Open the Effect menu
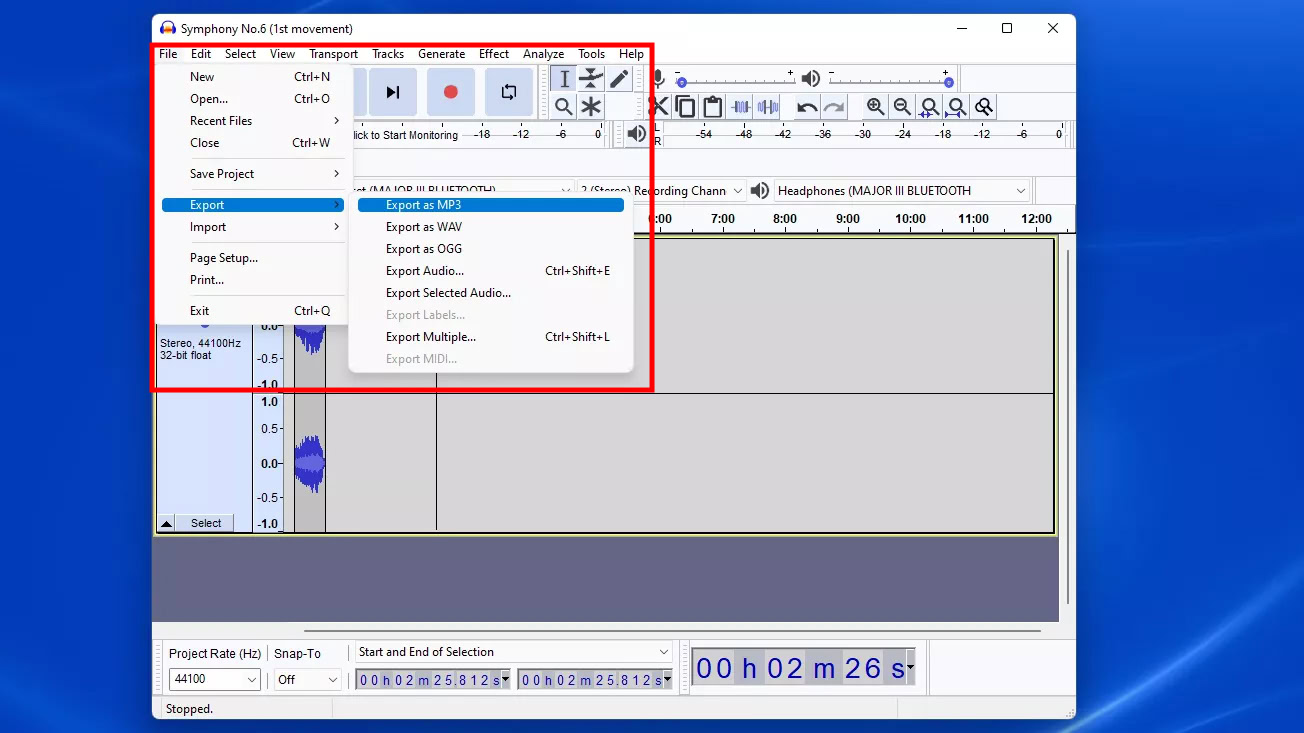 494,54
